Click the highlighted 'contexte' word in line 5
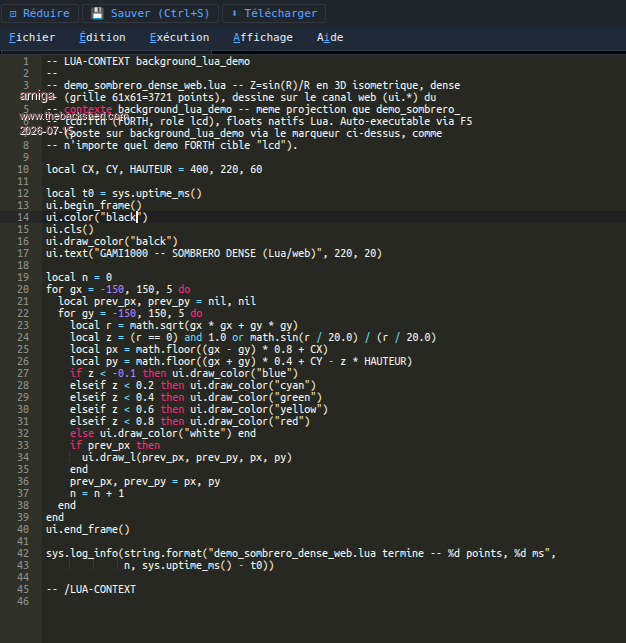This screenshot has height=643, width=626. click(x=88, y=109)
